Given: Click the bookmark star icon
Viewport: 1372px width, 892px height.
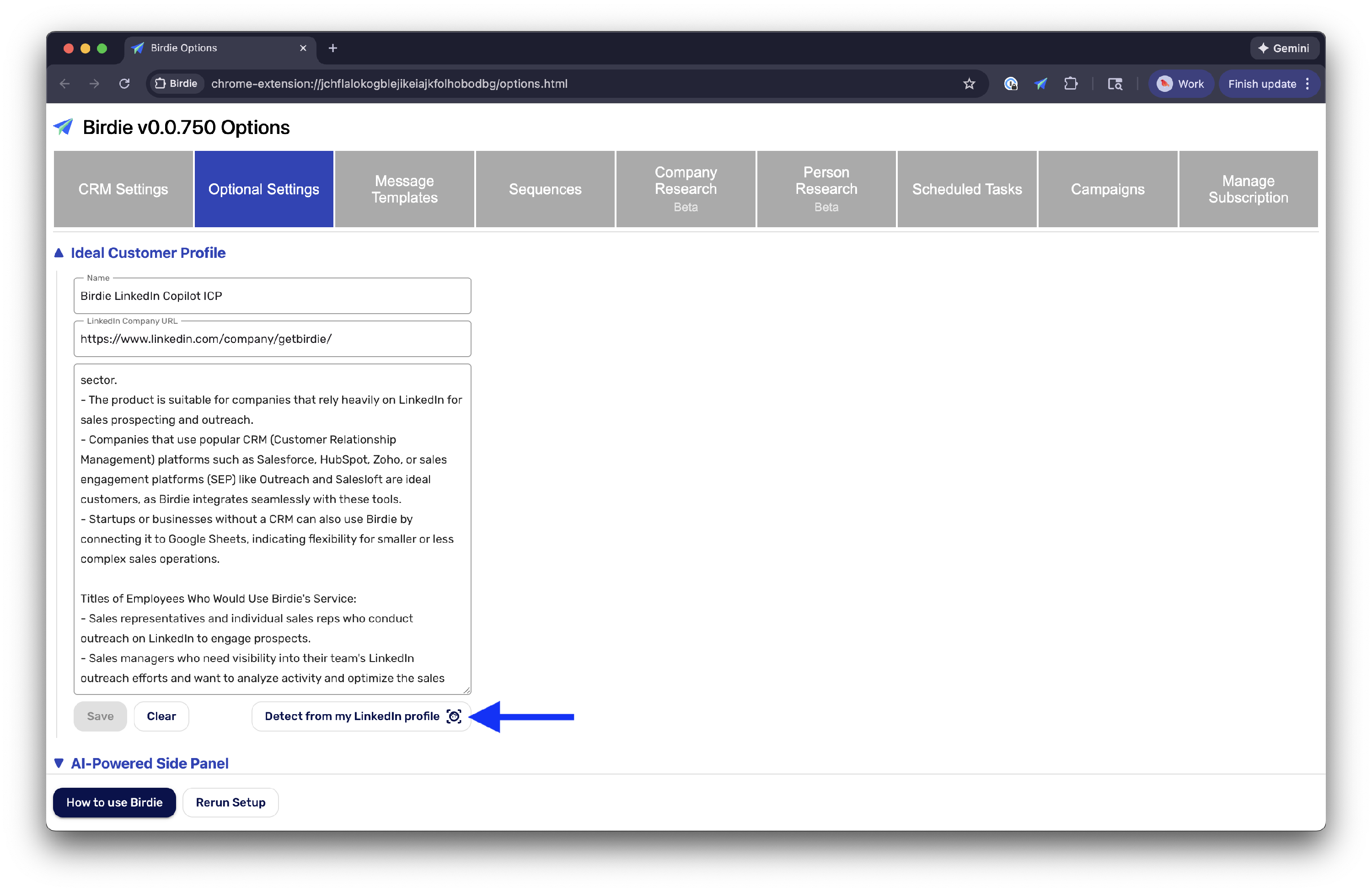Looking at the screenshot, I should click(969, 84).
